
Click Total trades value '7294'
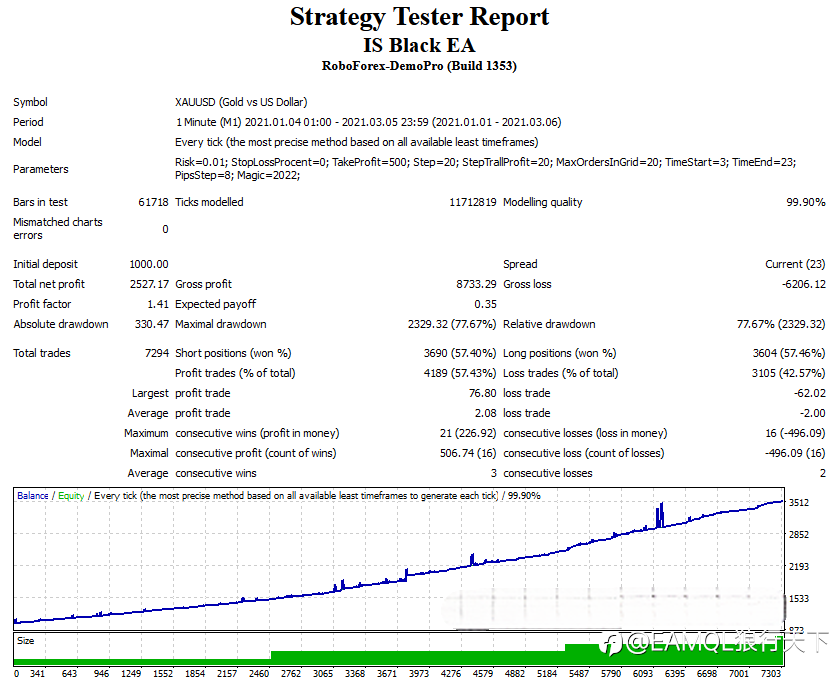(157, 353)
